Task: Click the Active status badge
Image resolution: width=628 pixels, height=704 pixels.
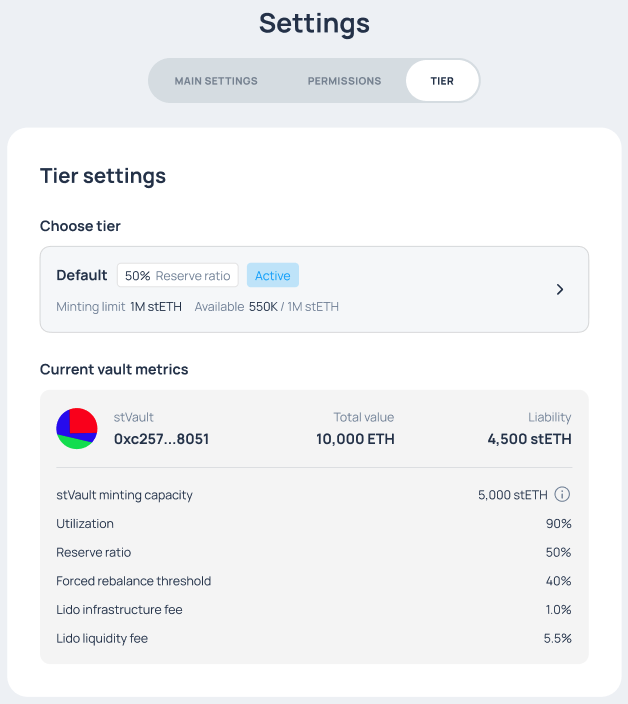Action: coord(273,276)
